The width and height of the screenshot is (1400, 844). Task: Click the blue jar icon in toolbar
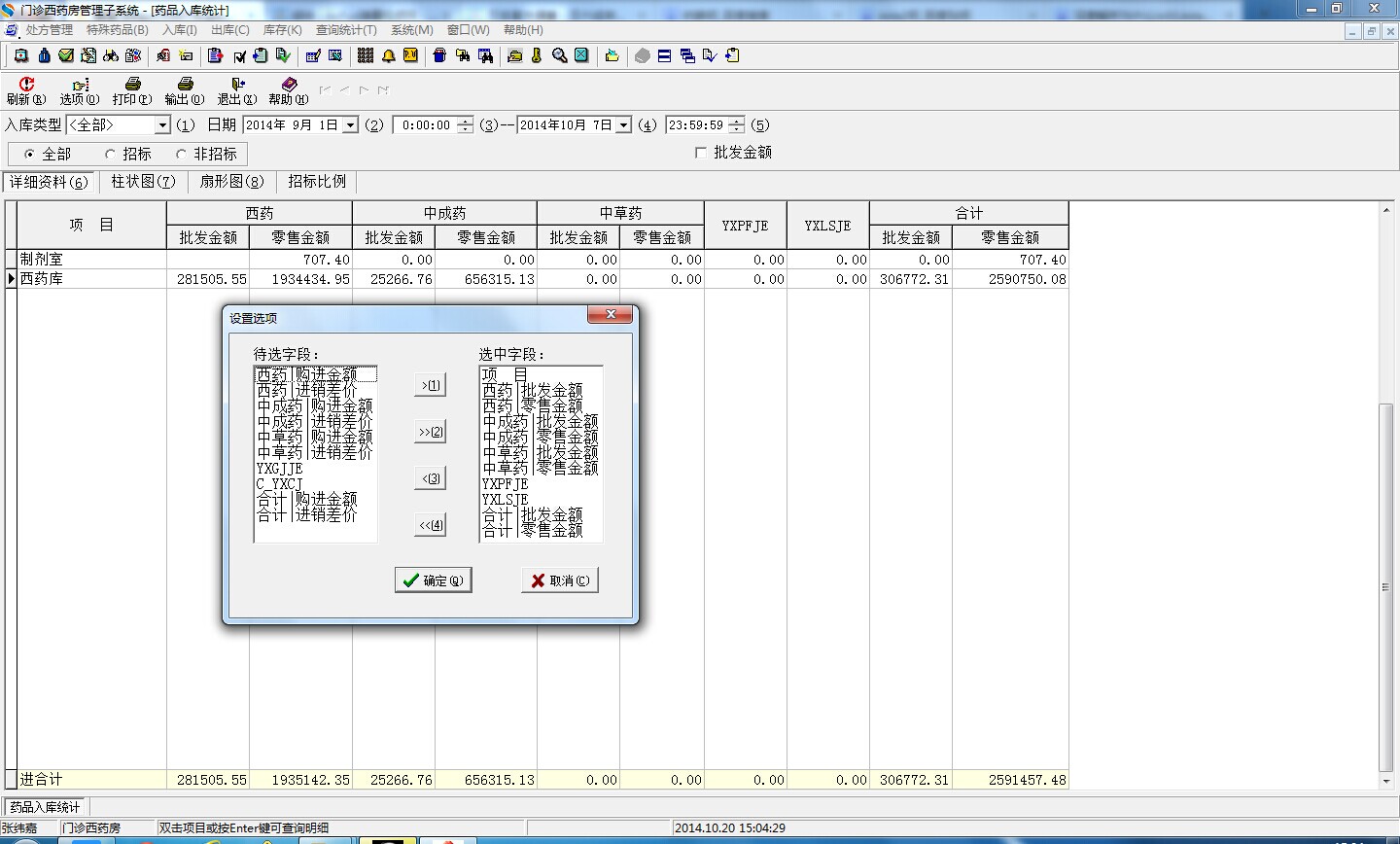point(439,55)
